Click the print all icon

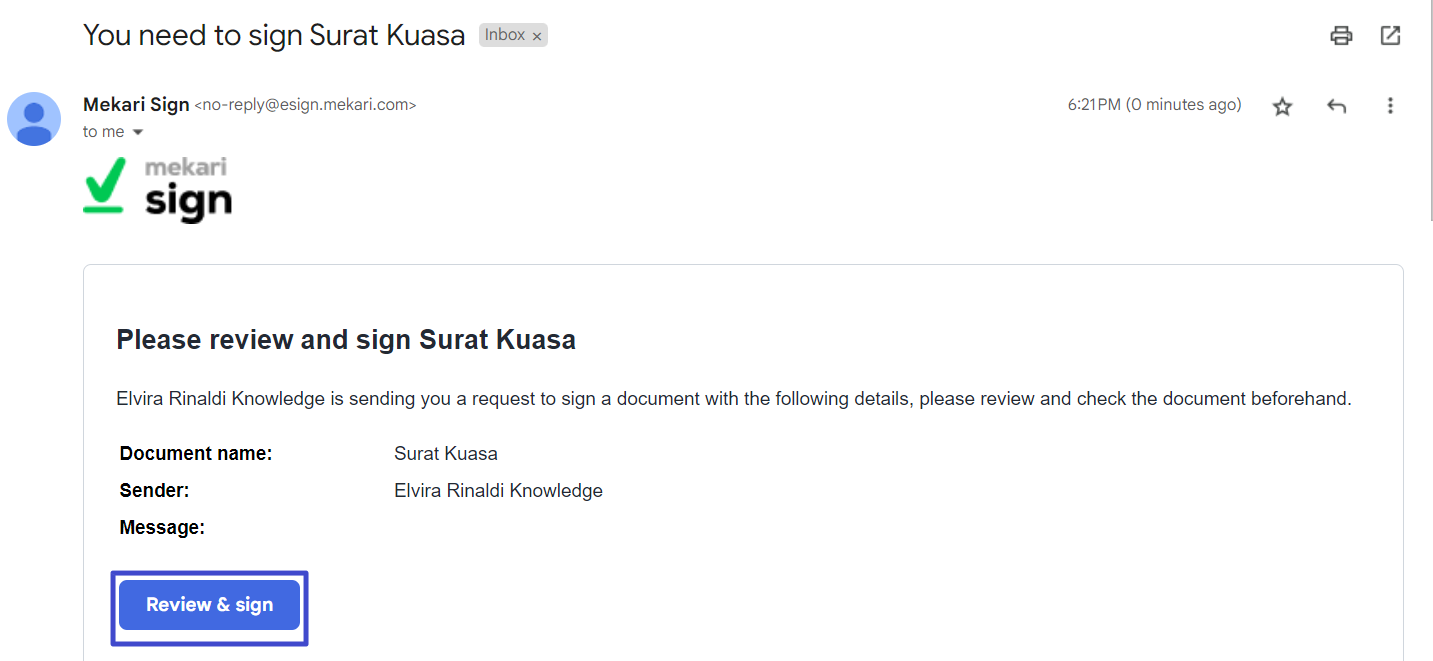pyautogui.click(x=1341, y=36)
